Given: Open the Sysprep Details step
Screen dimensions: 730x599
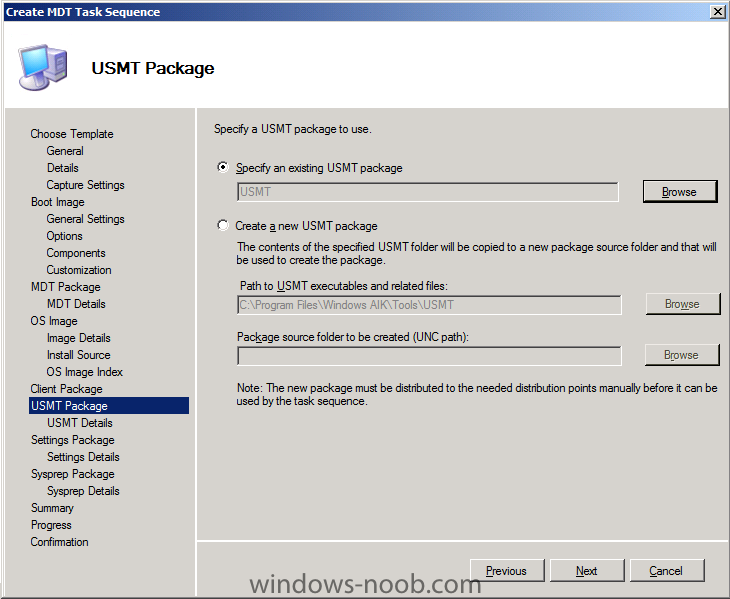Looking at the screenshot, I should coord(83,491).
